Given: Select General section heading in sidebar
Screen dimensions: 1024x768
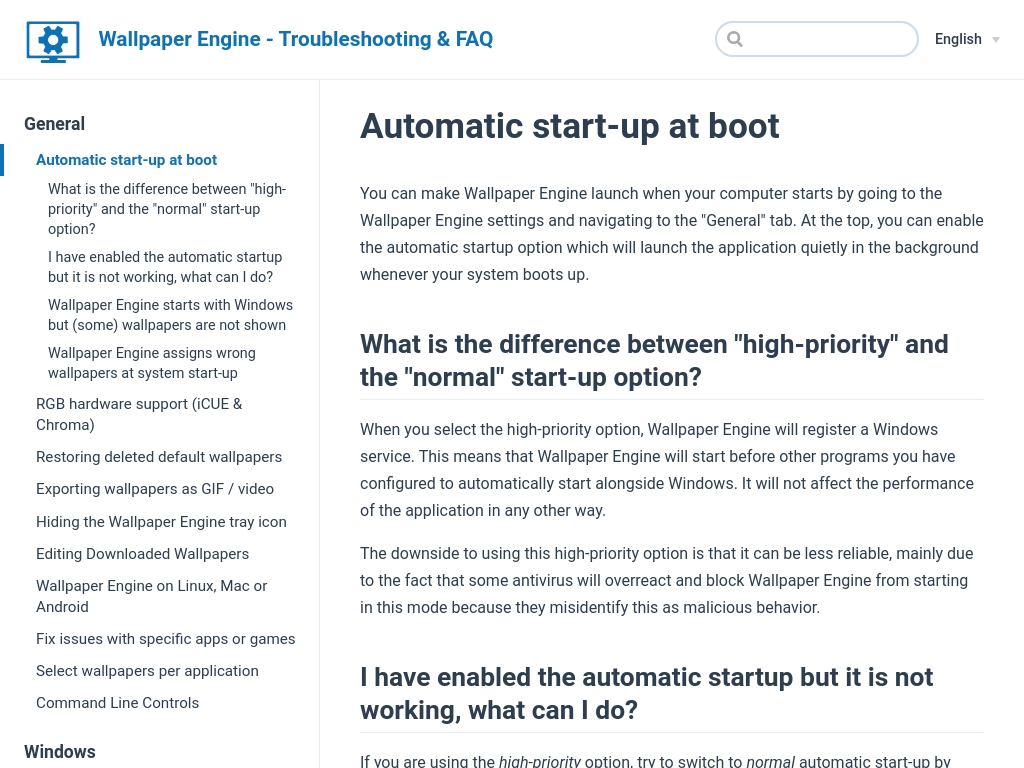Looking at the screenshot, I should (x=54, y=124).
